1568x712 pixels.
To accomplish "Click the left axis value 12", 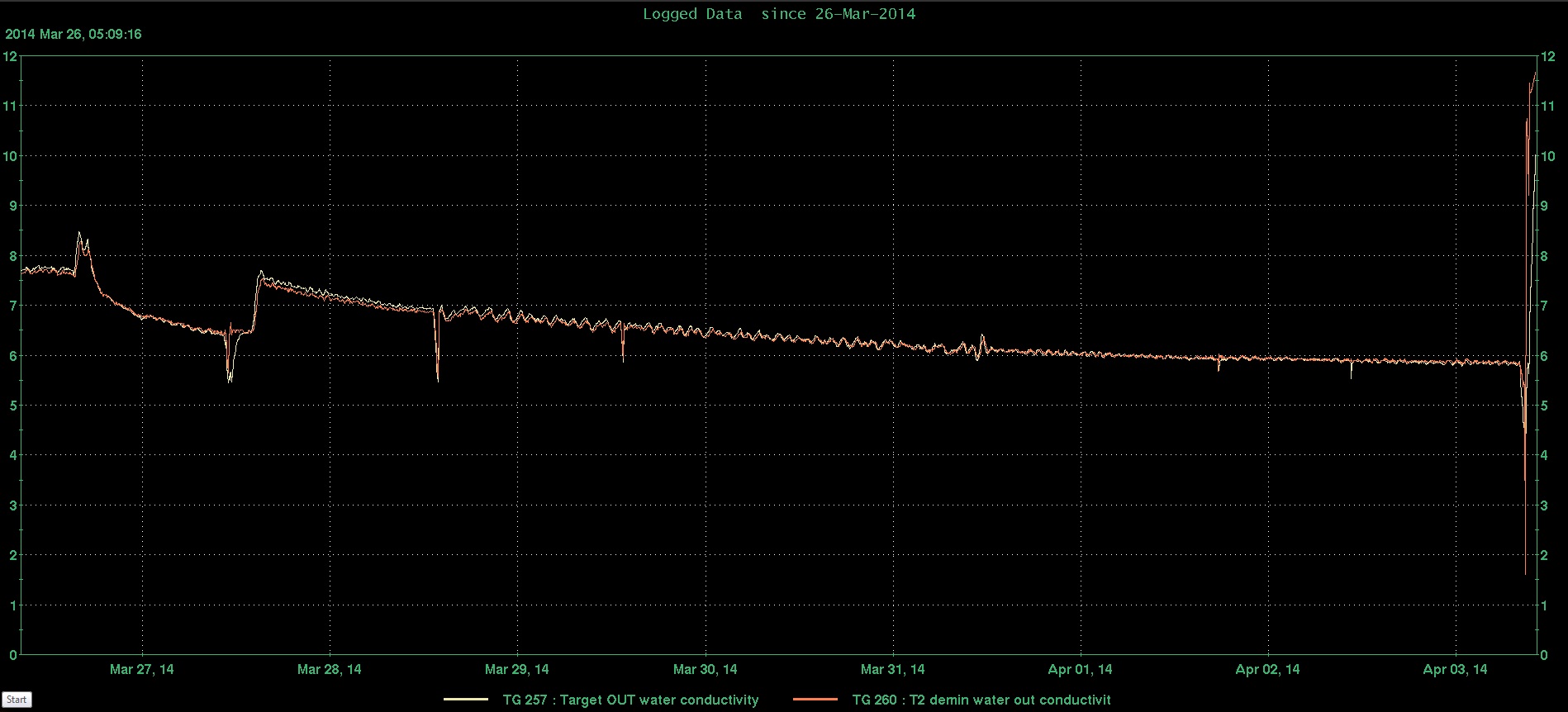I will click(10, 56).
